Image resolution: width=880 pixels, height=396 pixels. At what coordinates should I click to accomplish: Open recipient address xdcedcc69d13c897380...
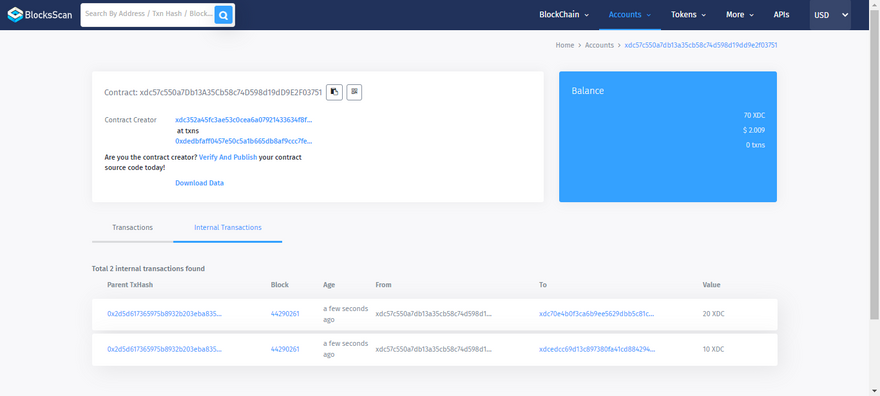[x=597, y=349]
